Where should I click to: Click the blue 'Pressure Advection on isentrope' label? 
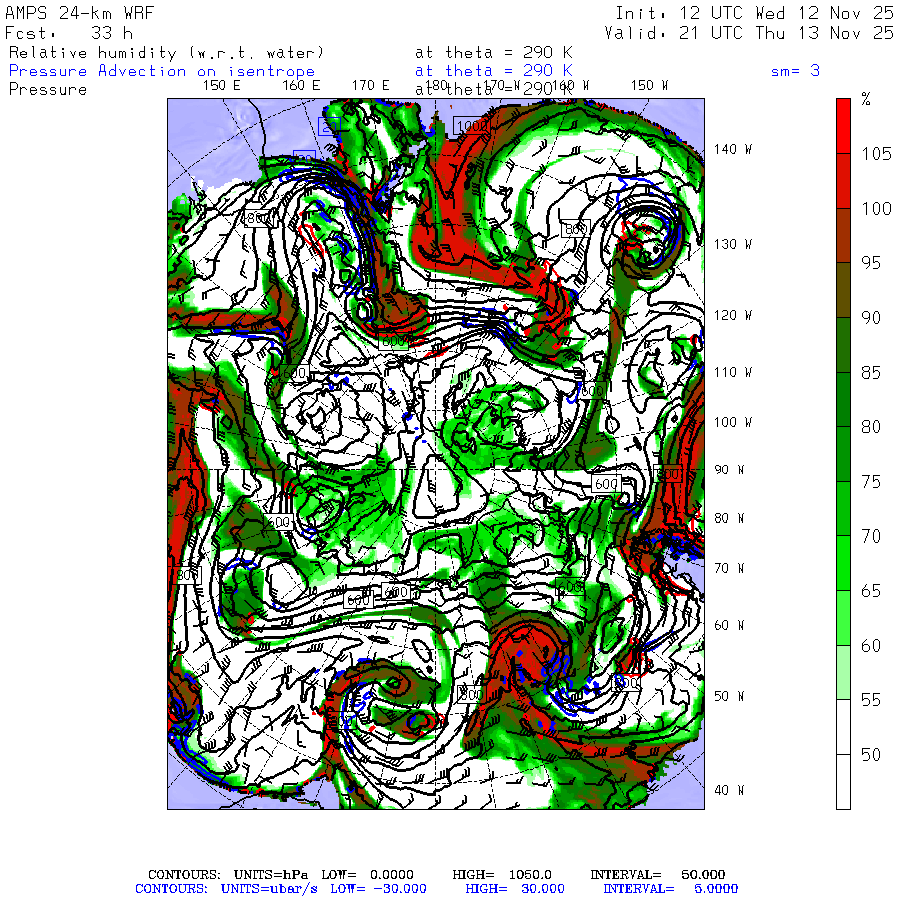(161, 71)
